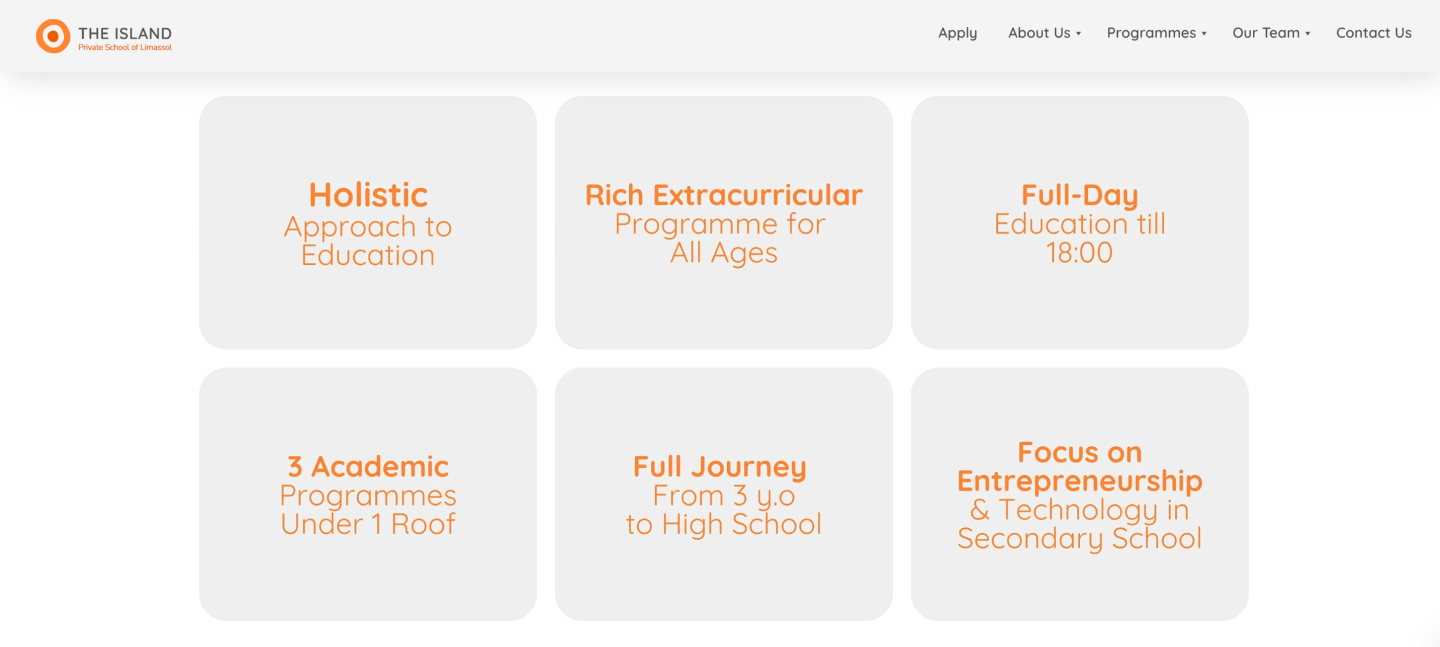Click the Holistic heading
The image size is (1440, 647).
[x=368, y=194]
